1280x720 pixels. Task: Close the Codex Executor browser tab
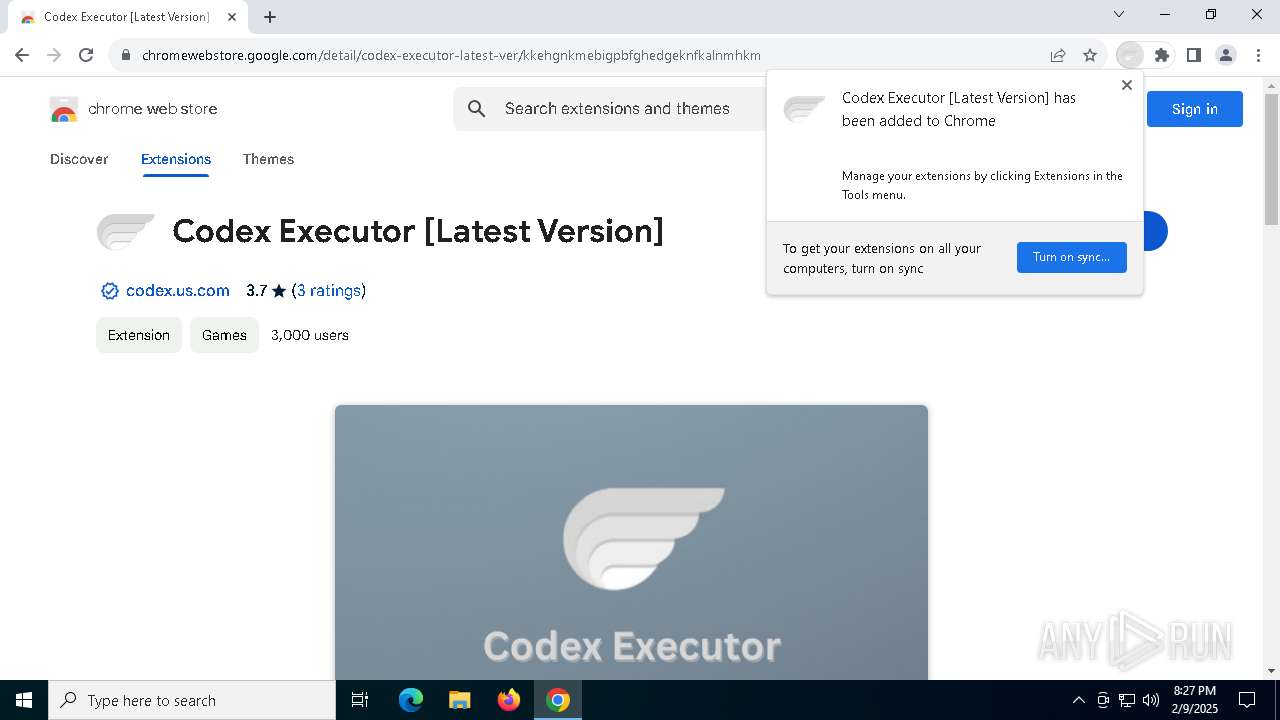(x=232, y=17)
